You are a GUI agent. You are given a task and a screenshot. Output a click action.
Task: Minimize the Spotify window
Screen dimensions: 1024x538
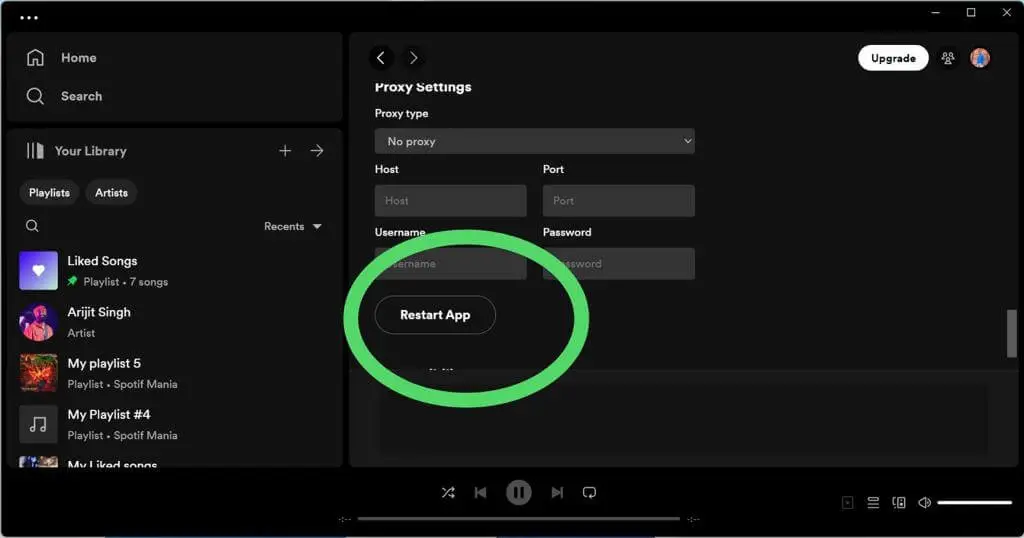pyautogui.click(x=936, y=12)
